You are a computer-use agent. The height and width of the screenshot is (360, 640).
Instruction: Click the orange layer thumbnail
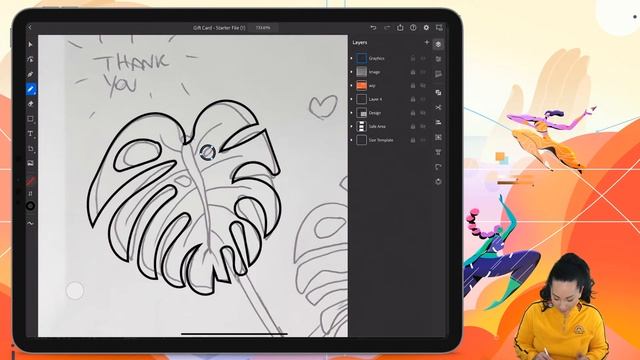pos(362,86)
